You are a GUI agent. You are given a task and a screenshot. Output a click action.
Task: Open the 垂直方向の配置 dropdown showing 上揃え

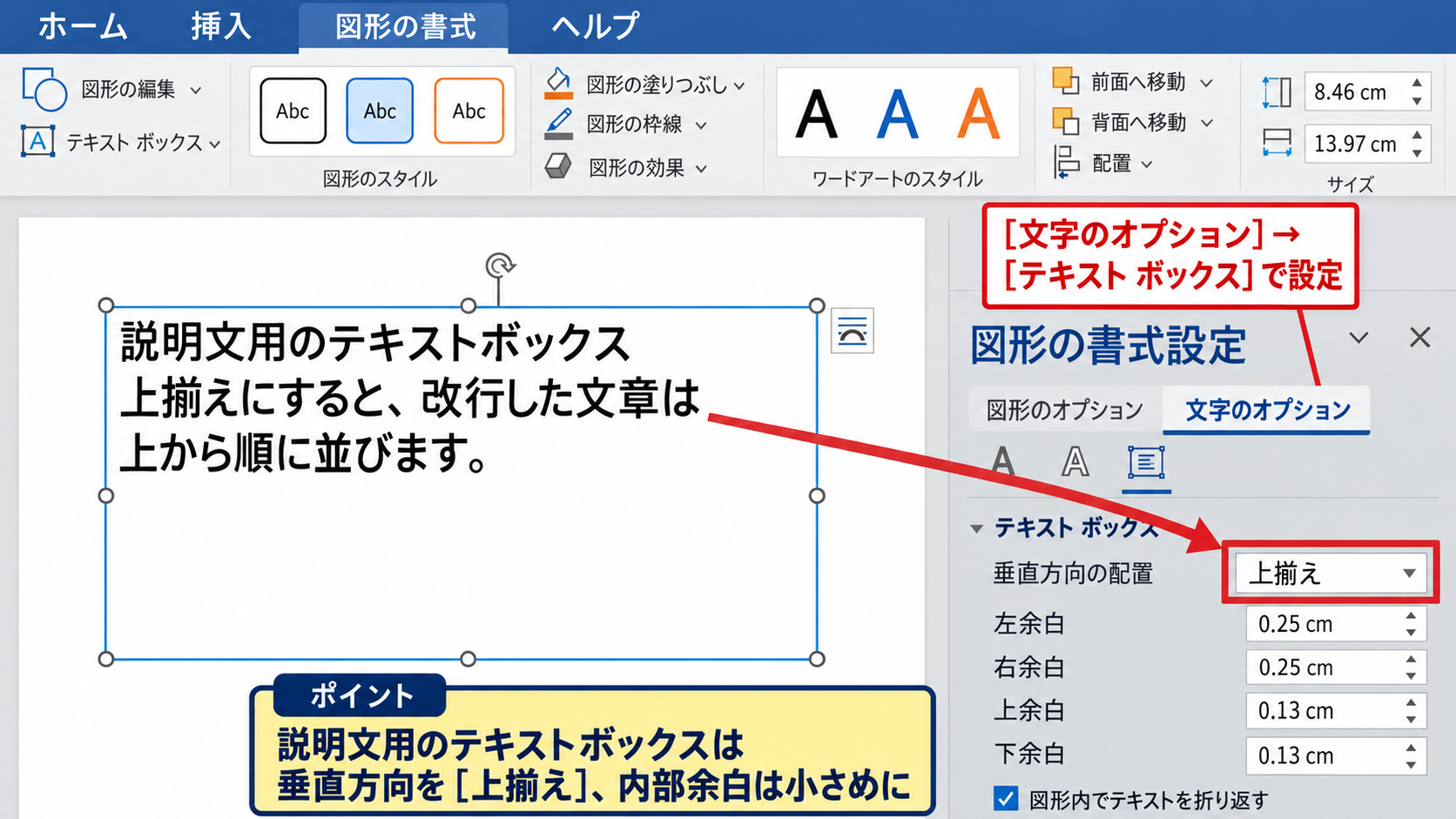tap(1331, 573)
